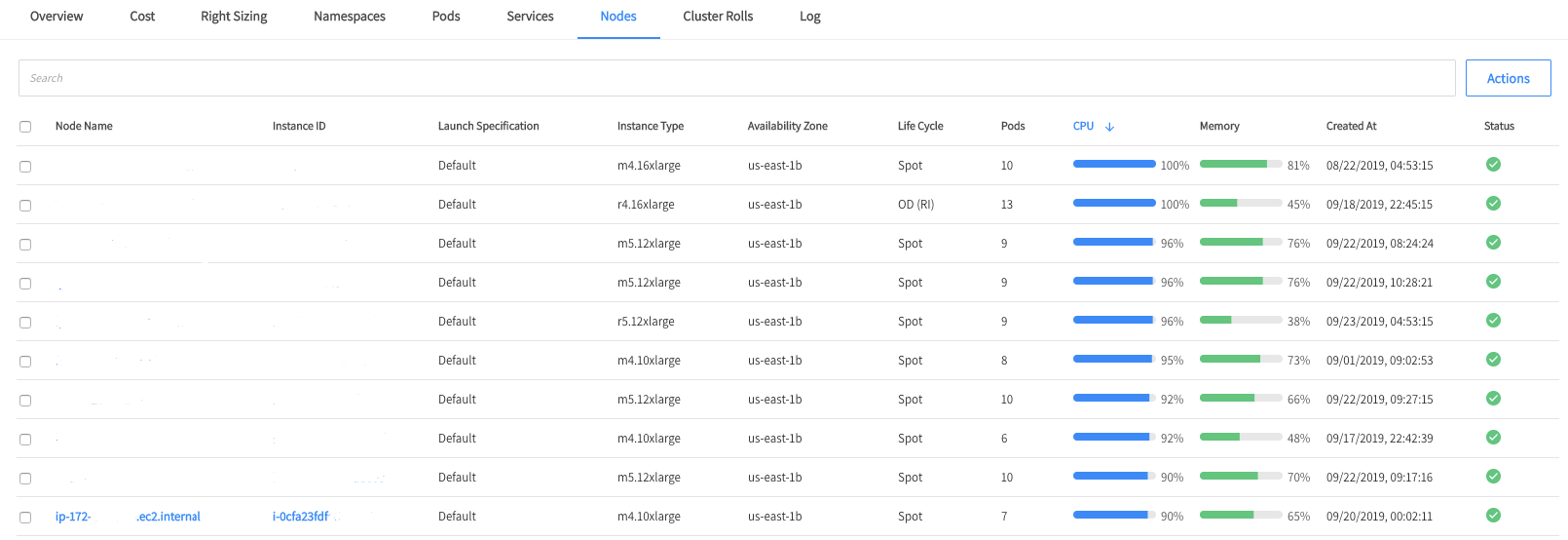Click status checkmark for node created 09/17/2019
Image resolution: width=1568 pixels, height=540 pixels.
coord(1492,438)
